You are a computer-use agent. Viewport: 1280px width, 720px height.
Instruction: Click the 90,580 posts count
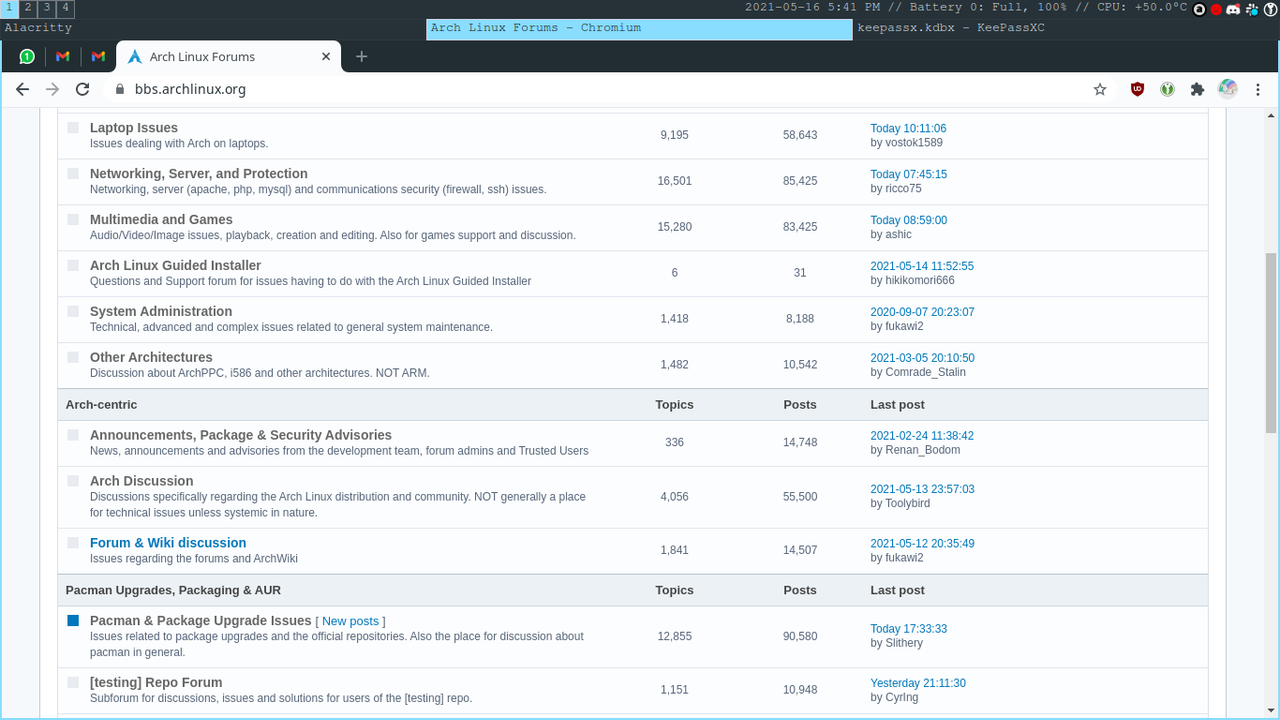800,637
